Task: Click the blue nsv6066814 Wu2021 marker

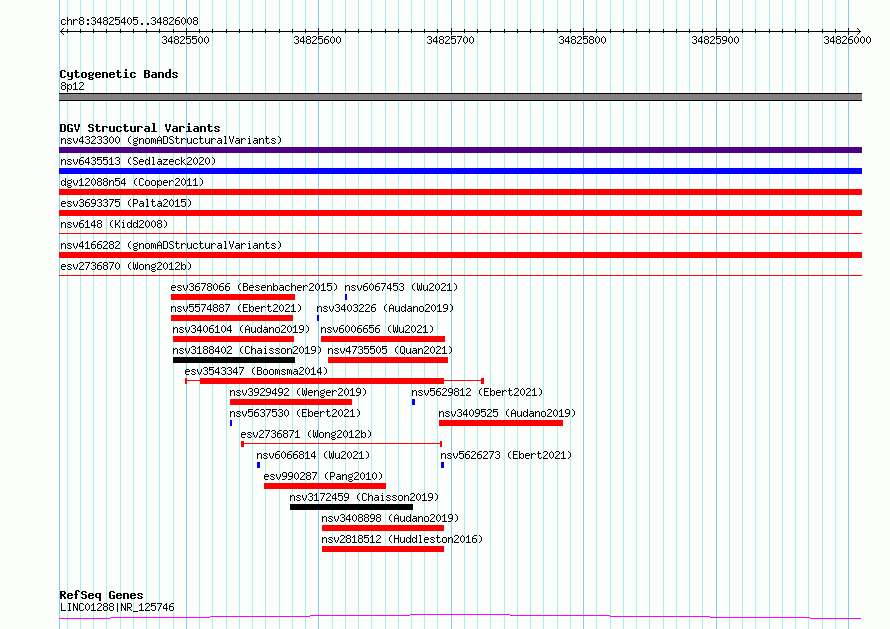Action: click(259, 465)
